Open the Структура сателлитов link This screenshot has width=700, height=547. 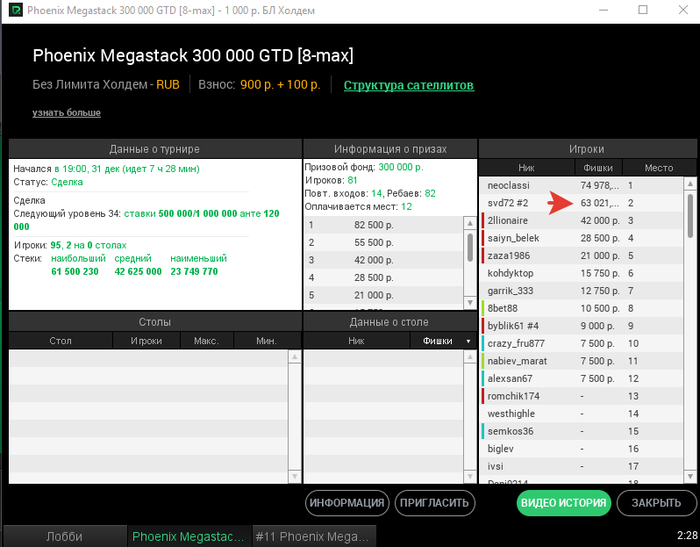tap(408, 85)
